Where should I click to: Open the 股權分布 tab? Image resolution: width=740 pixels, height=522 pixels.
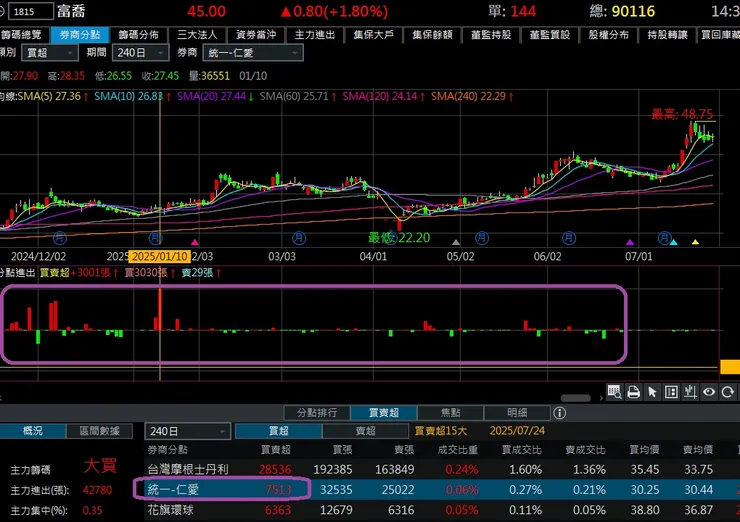(x=608, y=34)
